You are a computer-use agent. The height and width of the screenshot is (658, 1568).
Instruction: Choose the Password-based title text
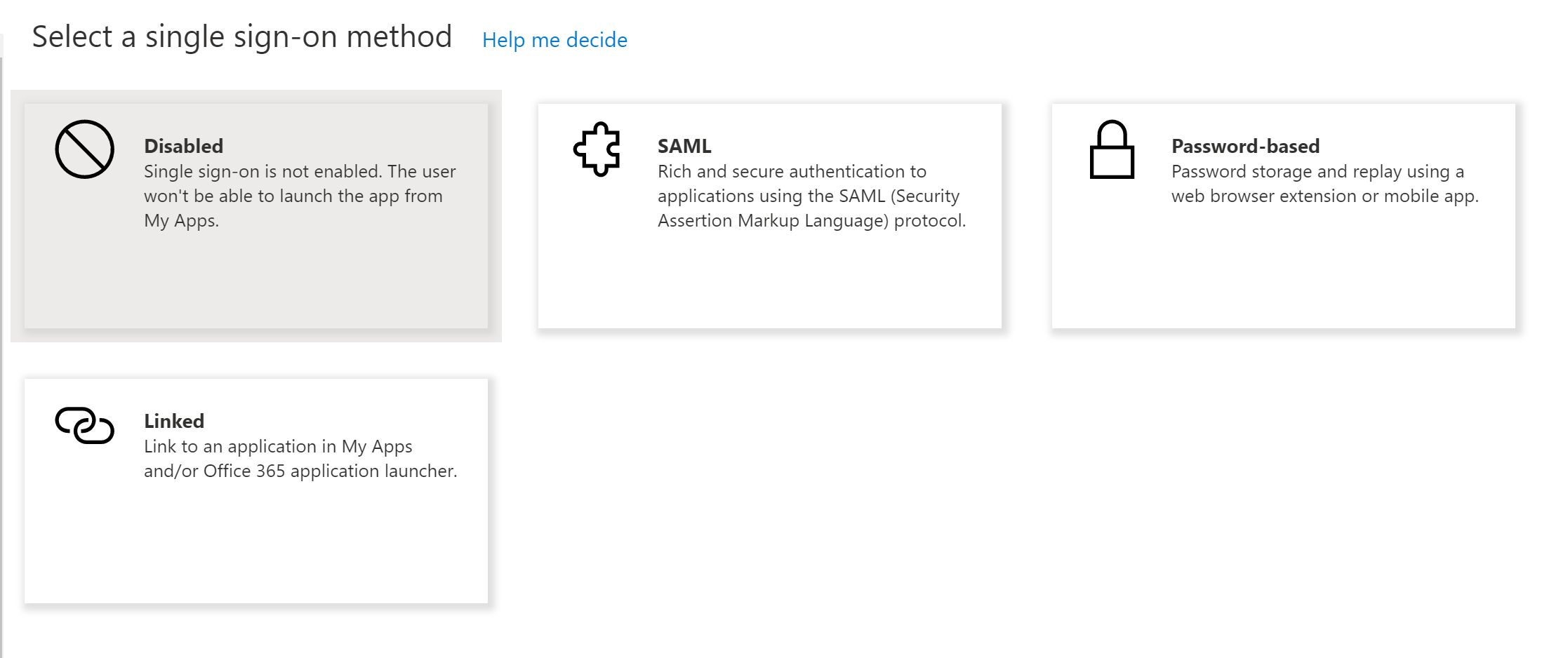(1245, 146)
